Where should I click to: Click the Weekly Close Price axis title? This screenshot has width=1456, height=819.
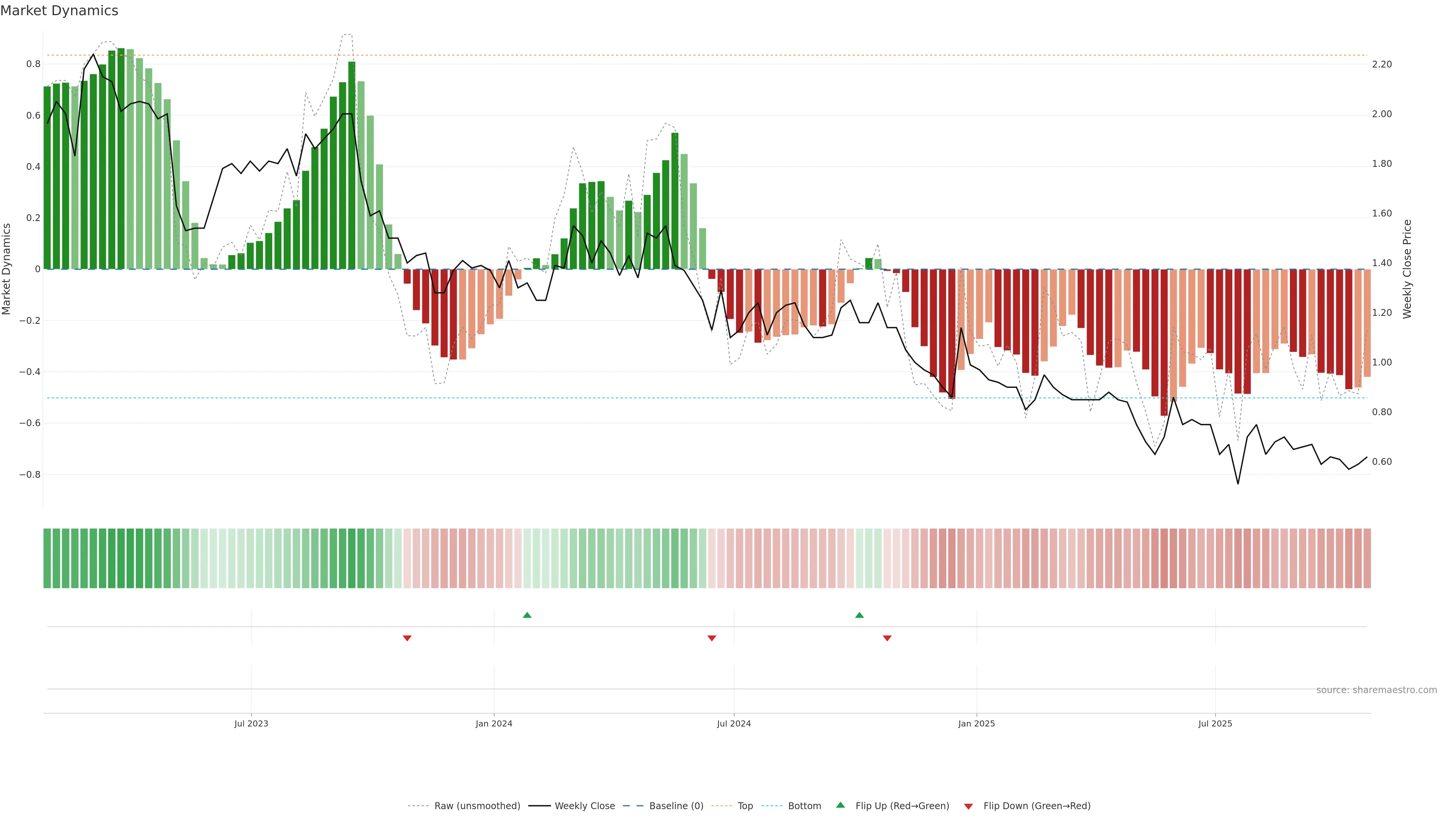click(1407, 269)
